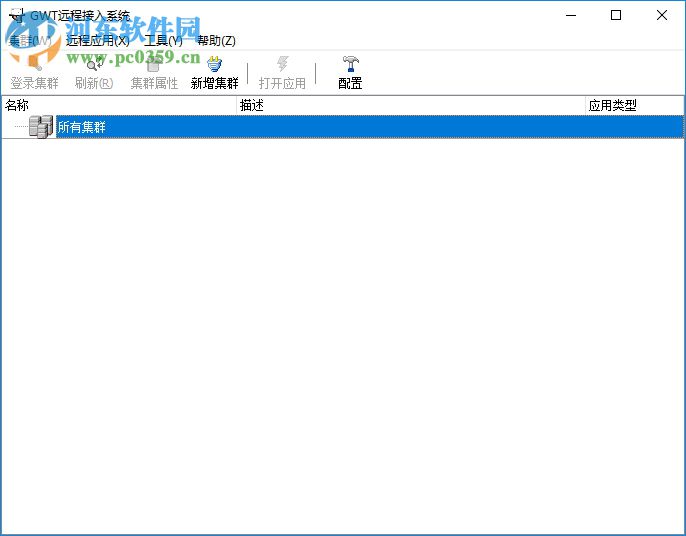Maximize the GWT远程接入系统 window
686x536 pixels.
[x=616, y=15]
